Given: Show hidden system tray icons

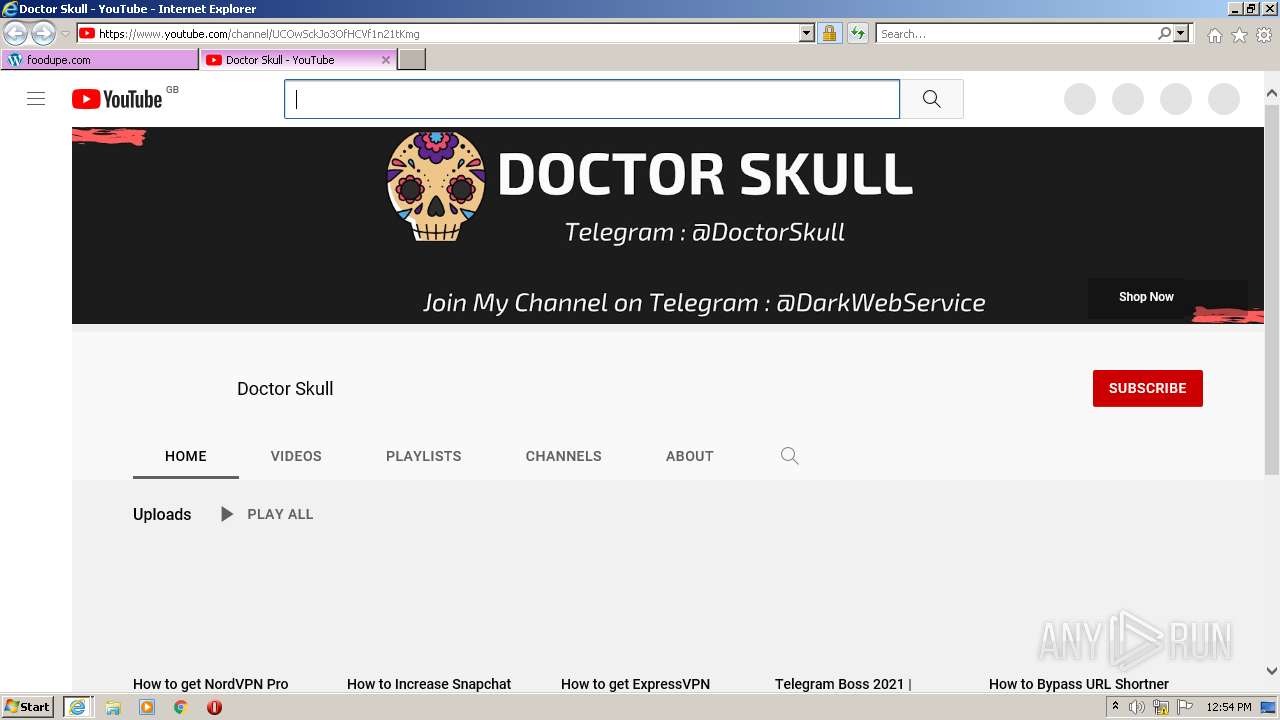Looking at the screenshot, I should 1115,707.
